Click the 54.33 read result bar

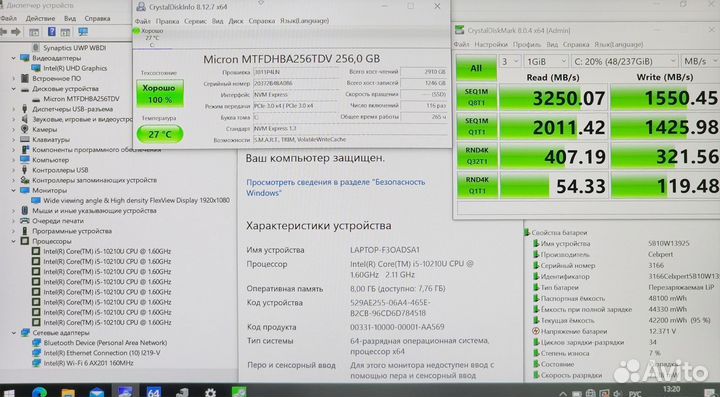point(553,185)
